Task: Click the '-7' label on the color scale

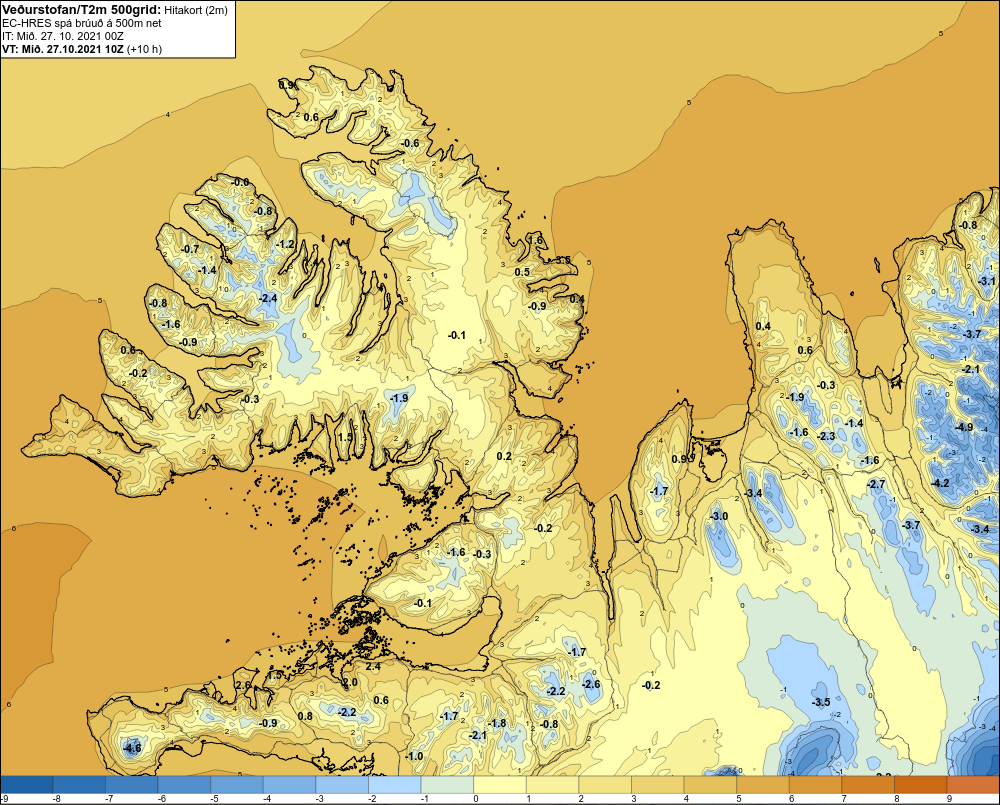Action: click(x=109, y=799)
